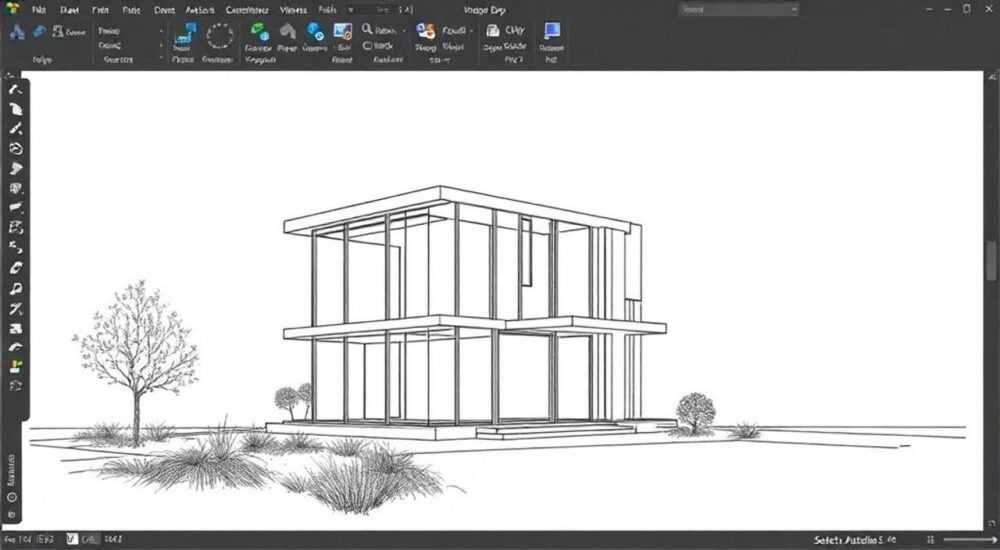Click the blue eraser-shaped ribbon icon

pos(40,31)
